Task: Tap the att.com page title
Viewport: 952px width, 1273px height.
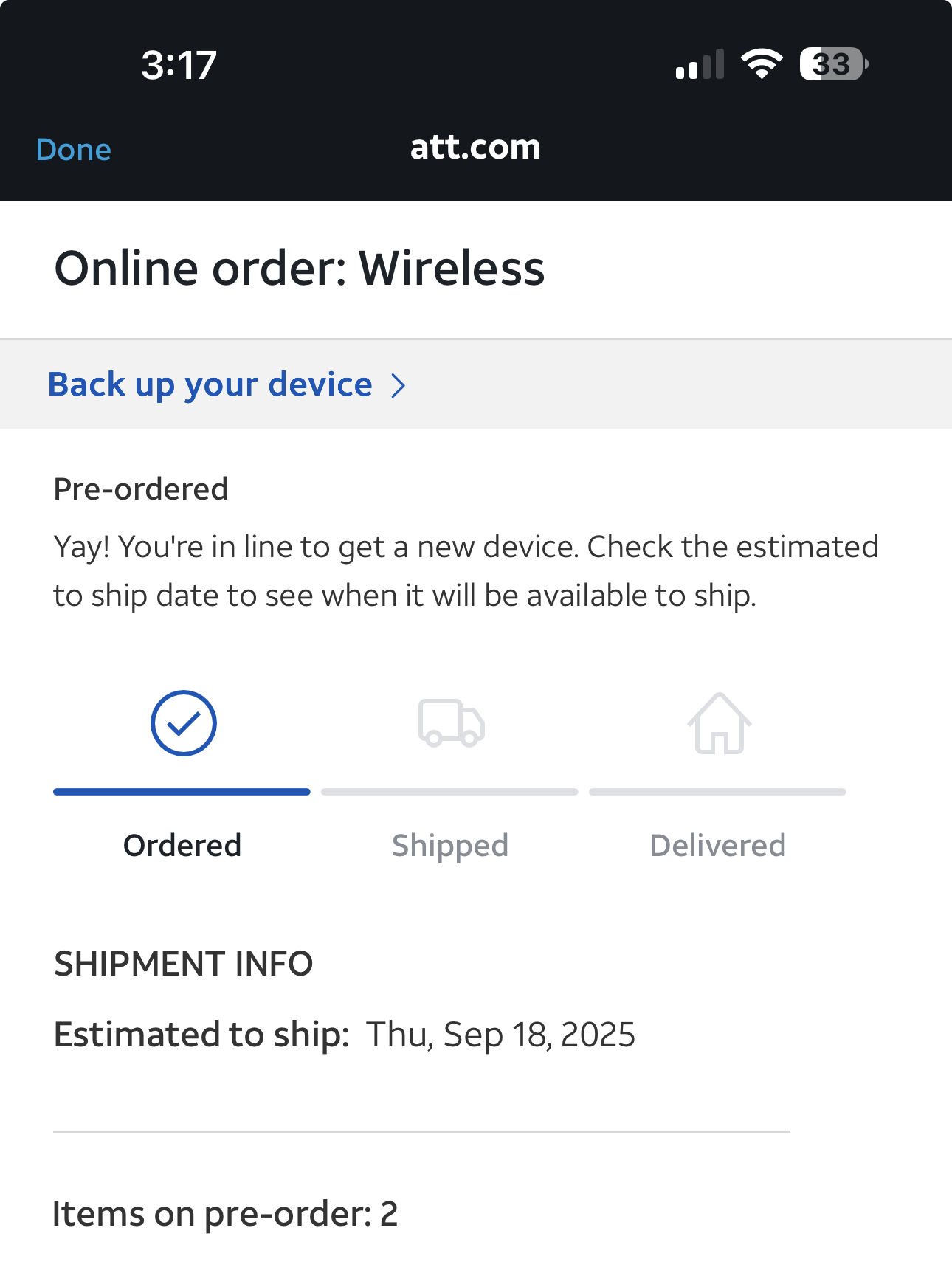Action: pos(475,148)
